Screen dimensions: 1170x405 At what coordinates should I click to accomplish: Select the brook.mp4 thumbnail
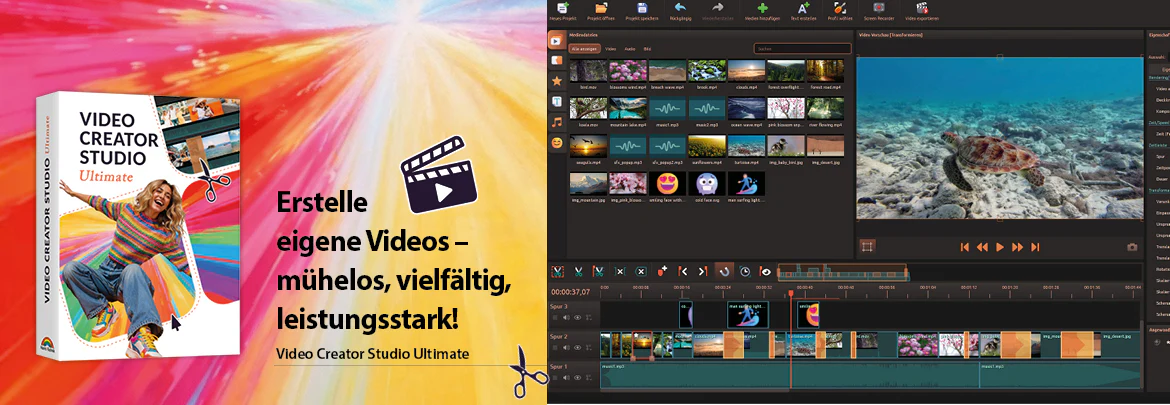(x=706, y=71)
